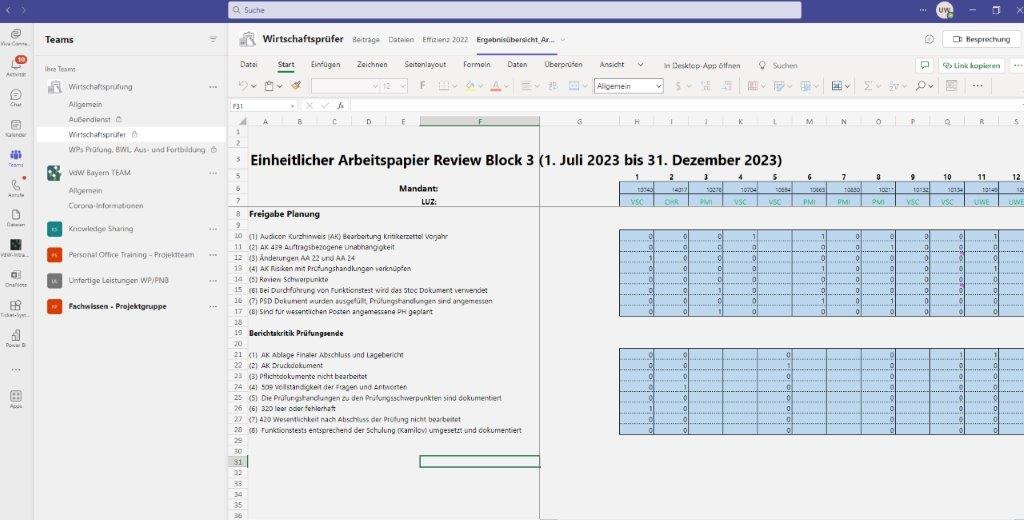Open the Activity feed bell icon
This screenshot has width=1024, height=520.
coord(16,67)
